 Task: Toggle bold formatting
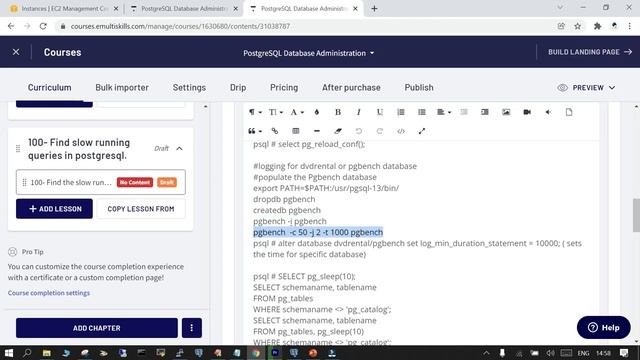tap(338, 112)
